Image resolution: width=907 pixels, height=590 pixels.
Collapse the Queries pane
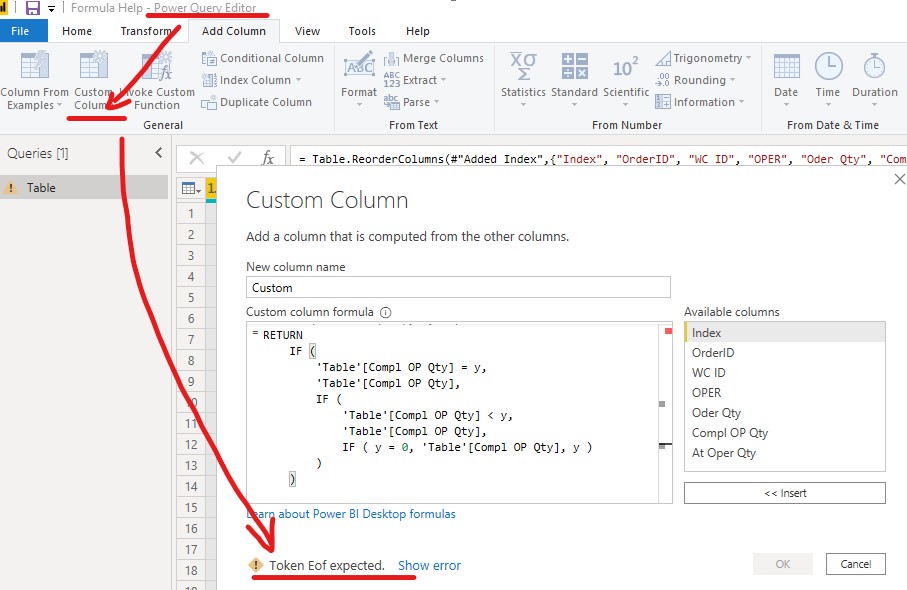[x=158, y=153]
